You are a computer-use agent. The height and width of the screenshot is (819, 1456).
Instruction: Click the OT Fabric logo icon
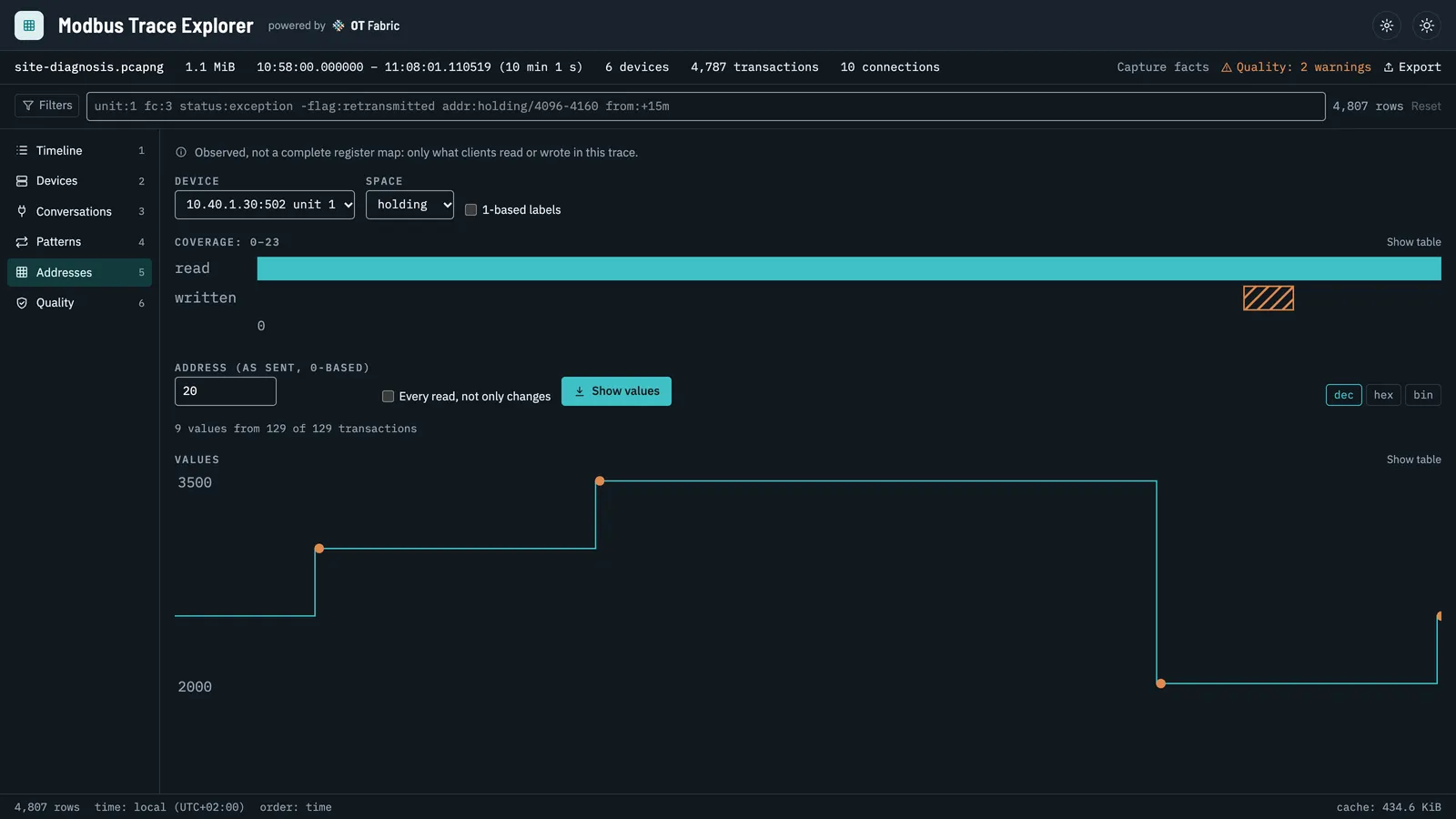pyautogui.click(x=339, y=25)
